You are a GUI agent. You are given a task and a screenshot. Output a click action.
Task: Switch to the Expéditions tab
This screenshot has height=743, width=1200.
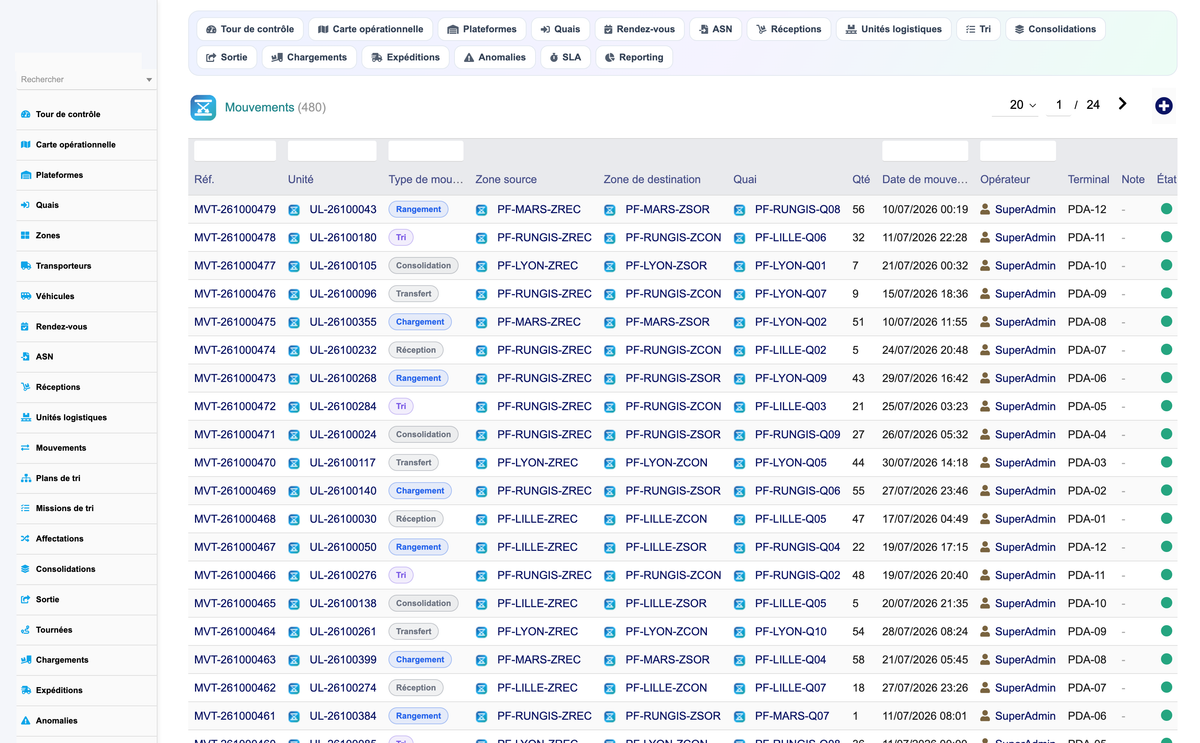click(x=406, y=57)
